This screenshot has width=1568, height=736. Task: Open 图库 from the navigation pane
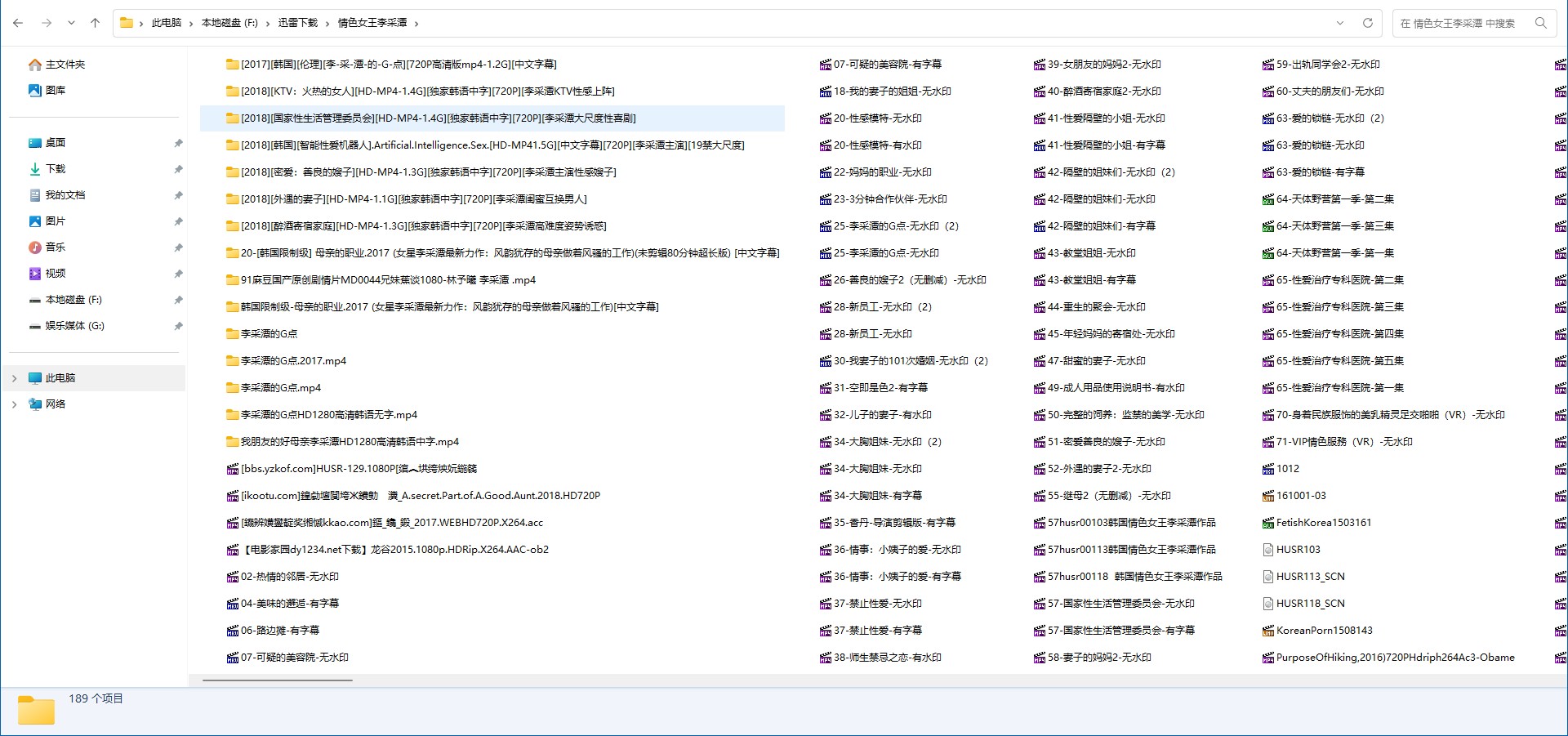(x=56, y=91)
